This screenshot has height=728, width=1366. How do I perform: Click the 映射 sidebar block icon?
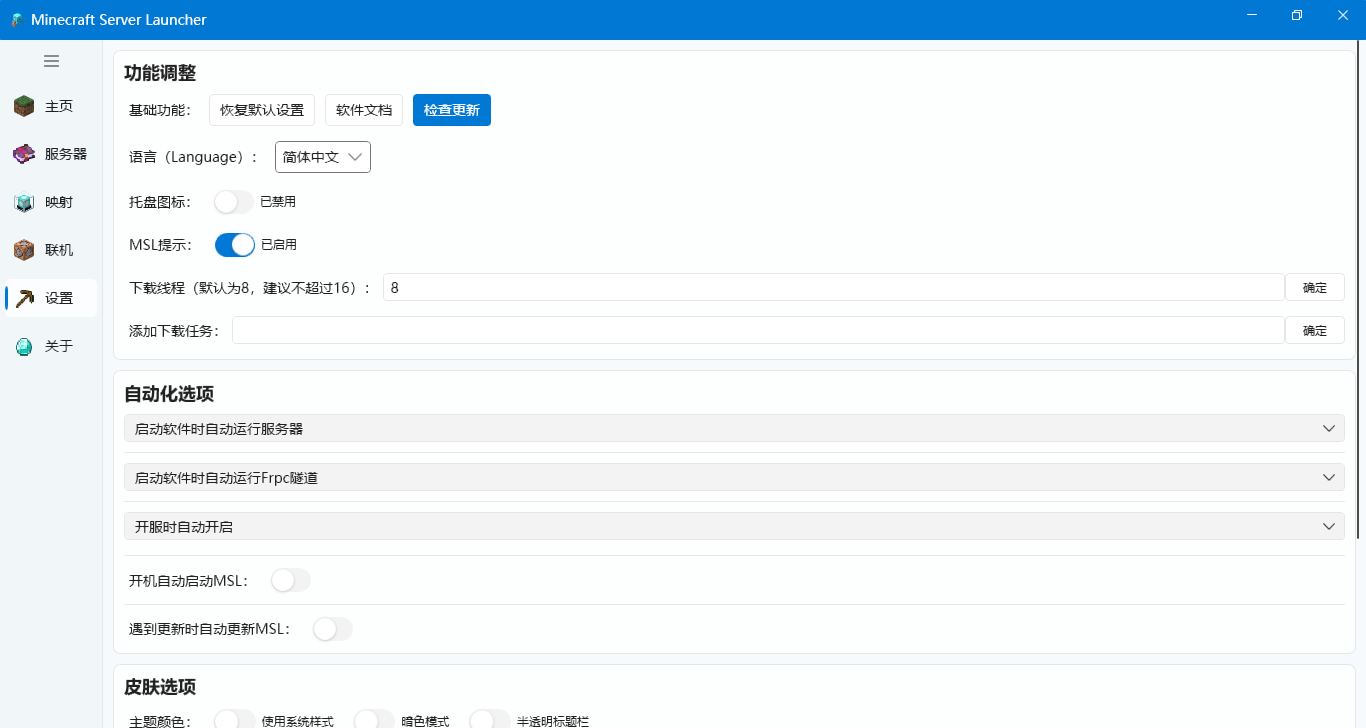coord(24,202)
